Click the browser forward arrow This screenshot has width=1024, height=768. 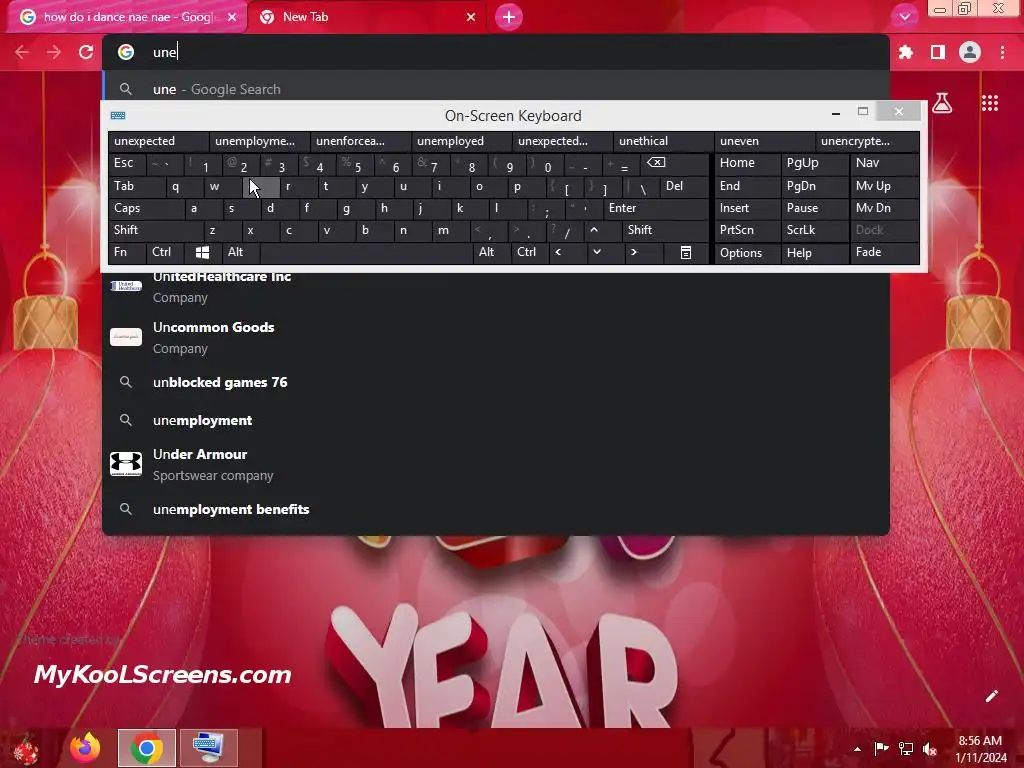tap(54, 52)
